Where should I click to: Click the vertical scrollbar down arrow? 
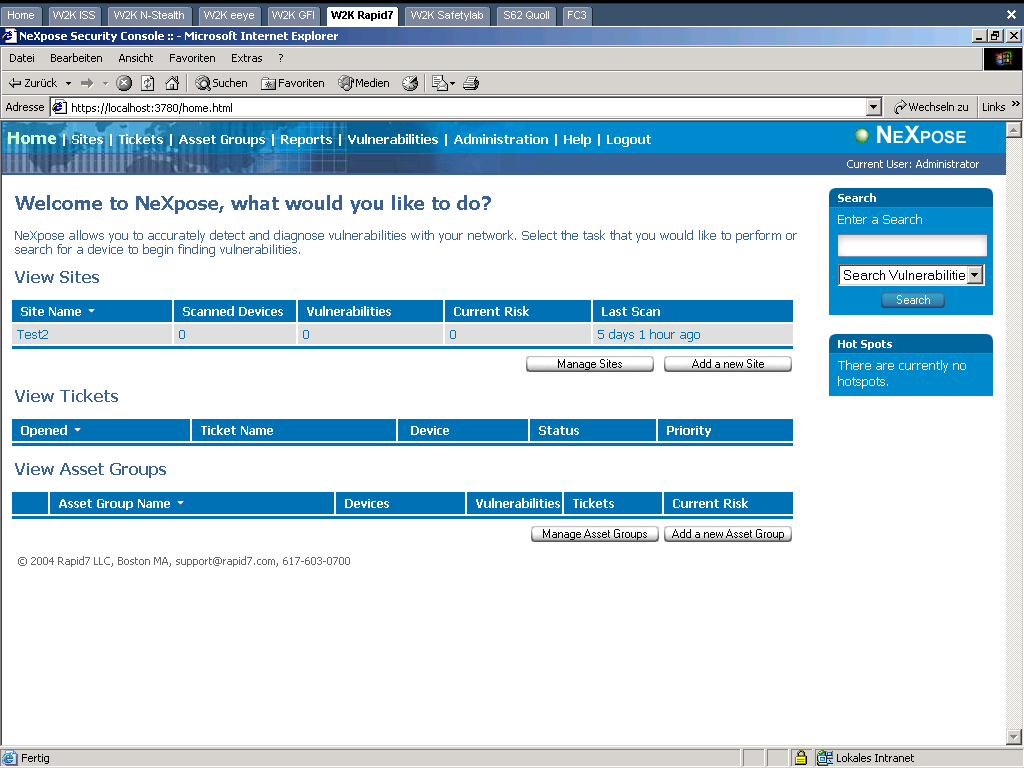(x=1014, y=737)
